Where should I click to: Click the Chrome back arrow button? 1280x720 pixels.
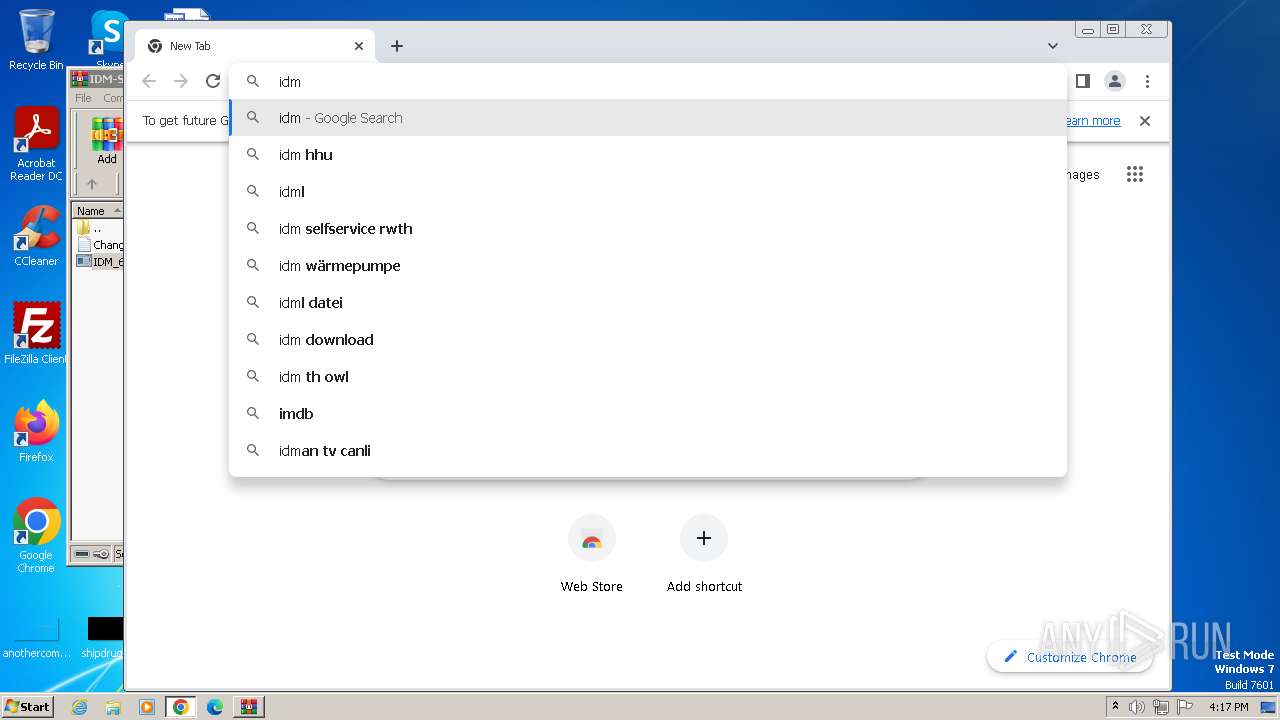[149, 81]
